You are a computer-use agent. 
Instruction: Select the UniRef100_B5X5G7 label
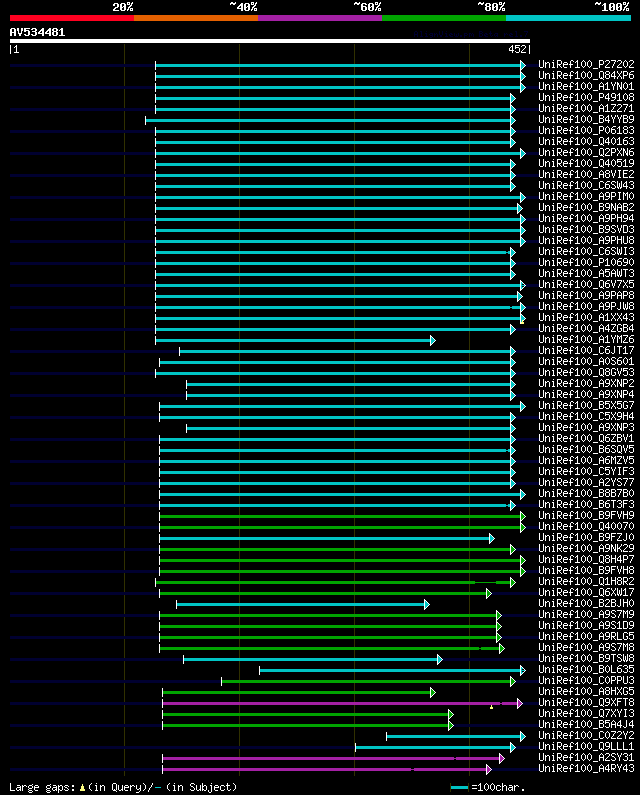tap(586, 406)
